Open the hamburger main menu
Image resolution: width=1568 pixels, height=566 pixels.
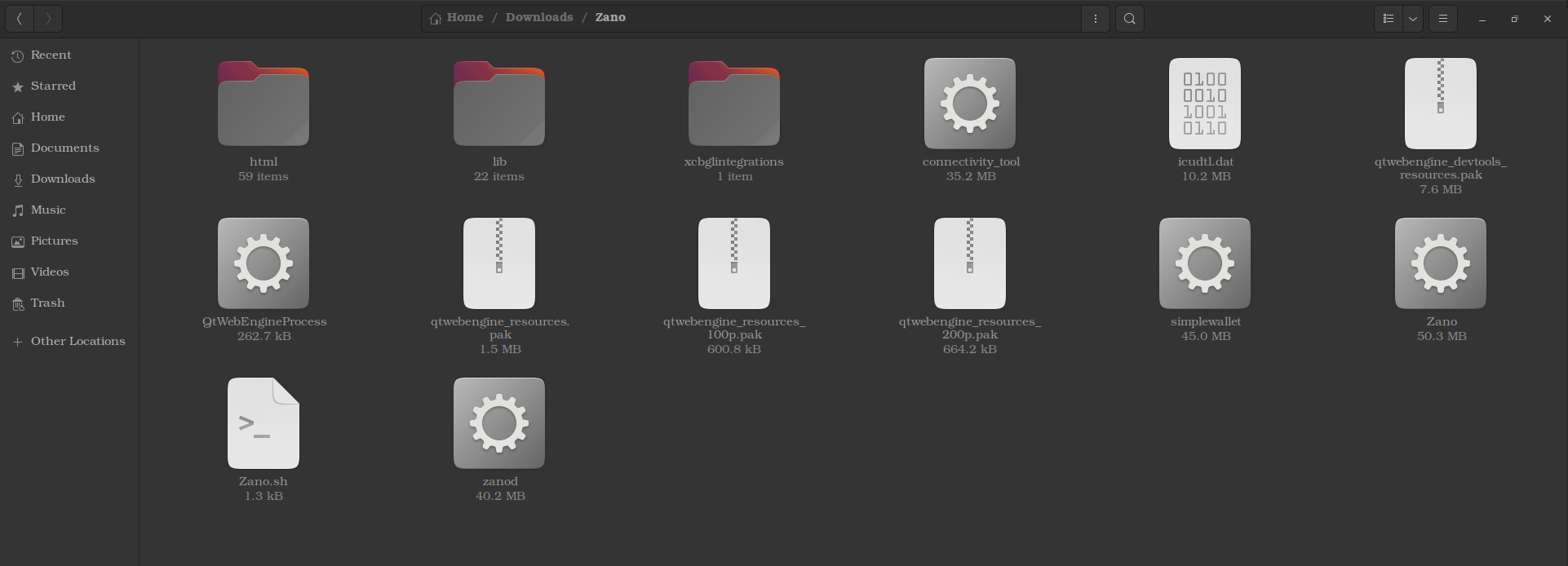point(1442,19)
